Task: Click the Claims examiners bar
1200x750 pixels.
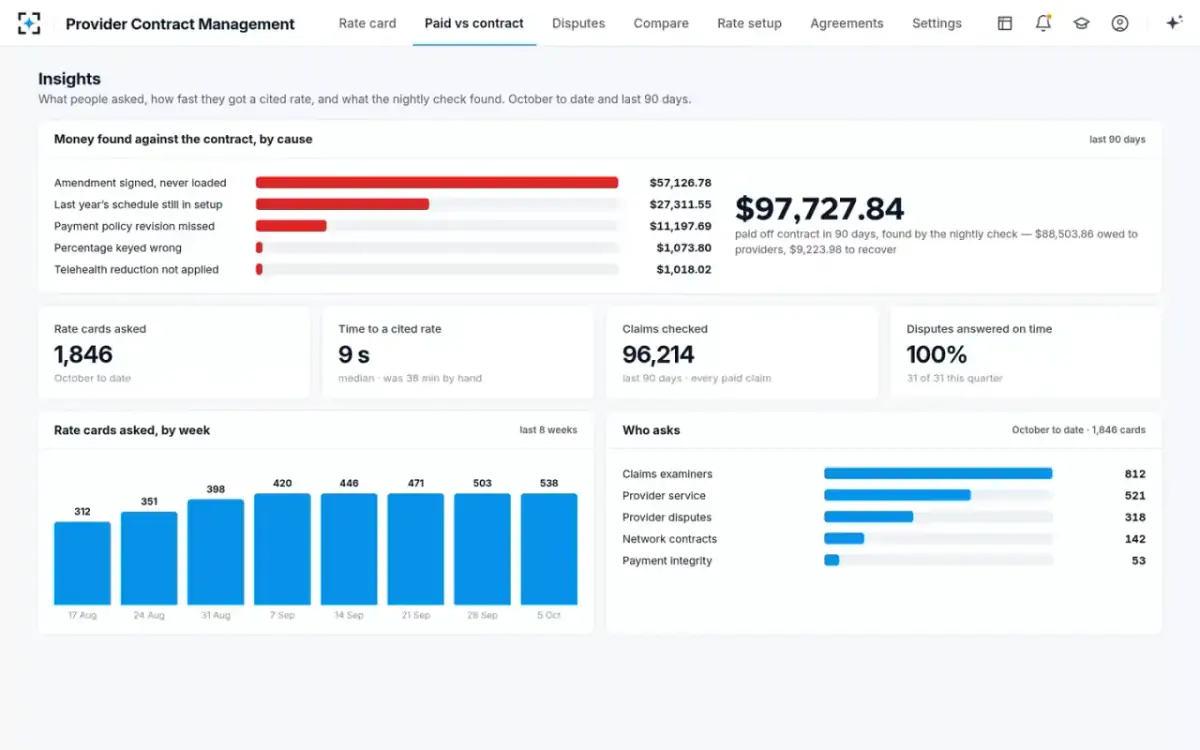Action: [938, 474]
